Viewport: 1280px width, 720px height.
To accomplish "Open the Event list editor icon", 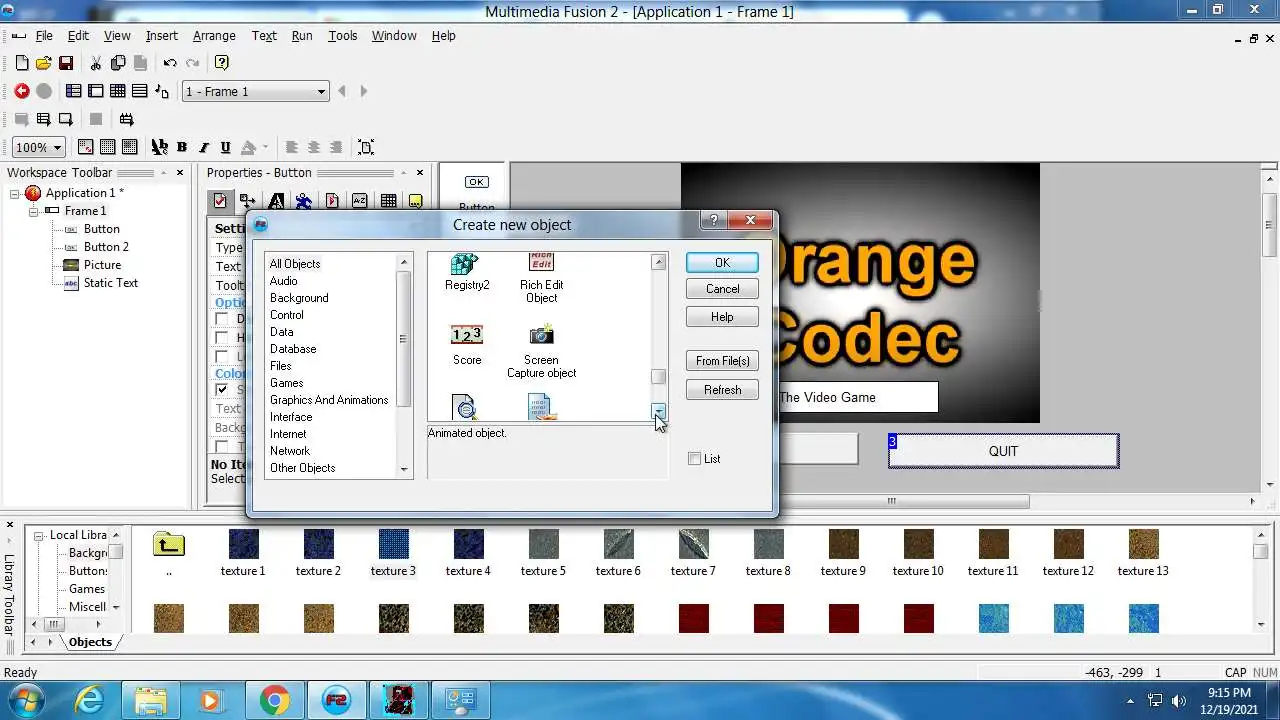I will pos(140,91).
